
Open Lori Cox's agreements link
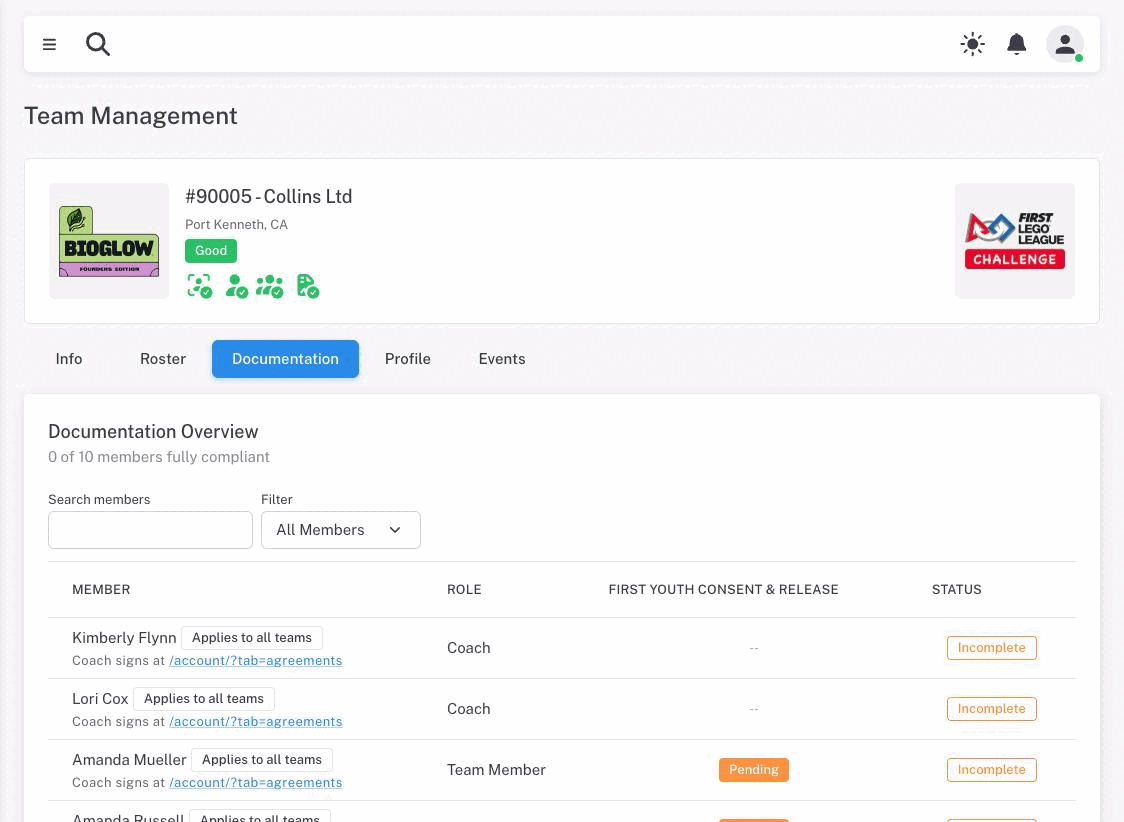[256, 722]
